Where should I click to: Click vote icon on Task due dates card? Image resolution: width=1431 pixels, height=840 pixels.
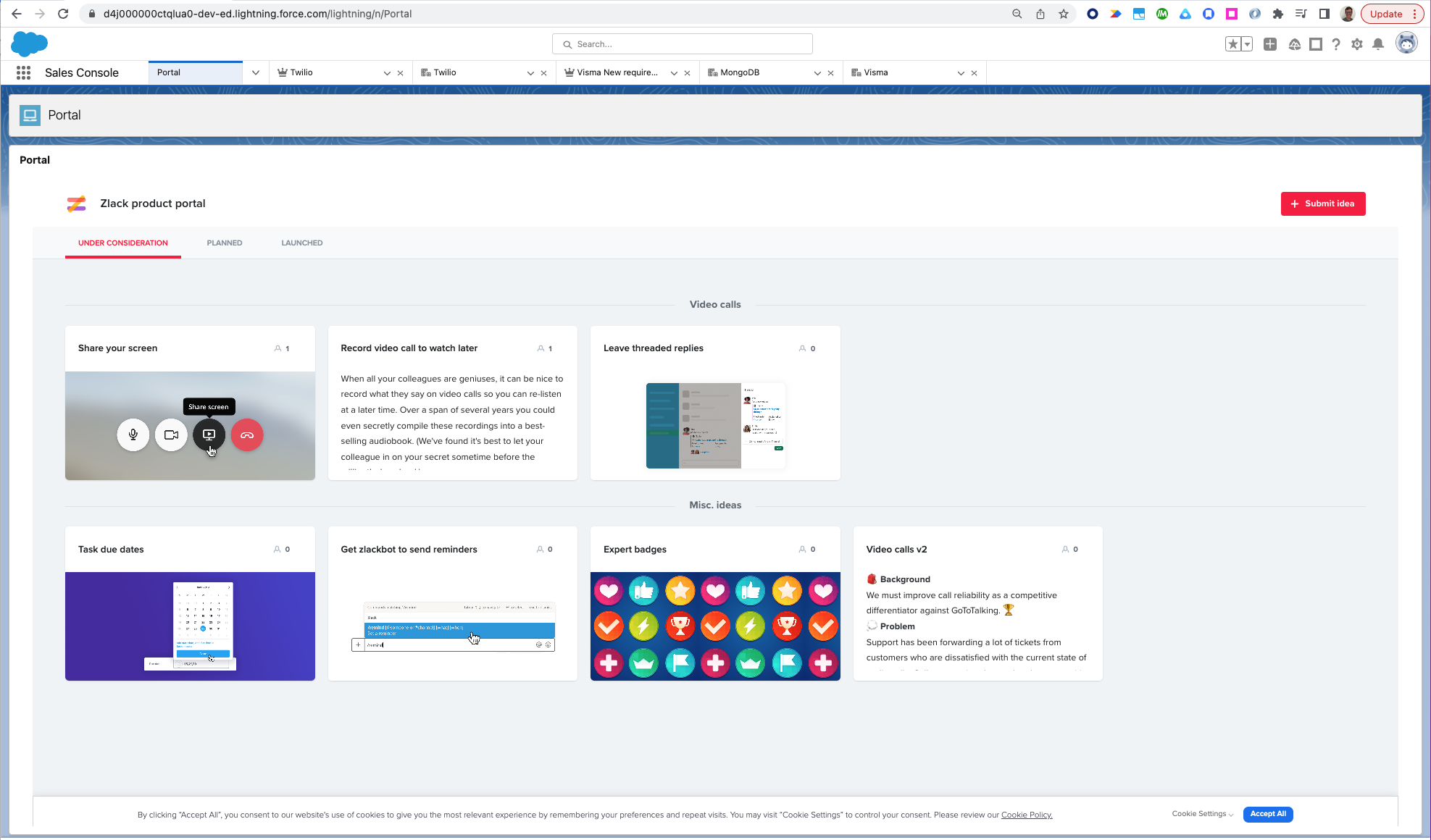tap(277, 550)
